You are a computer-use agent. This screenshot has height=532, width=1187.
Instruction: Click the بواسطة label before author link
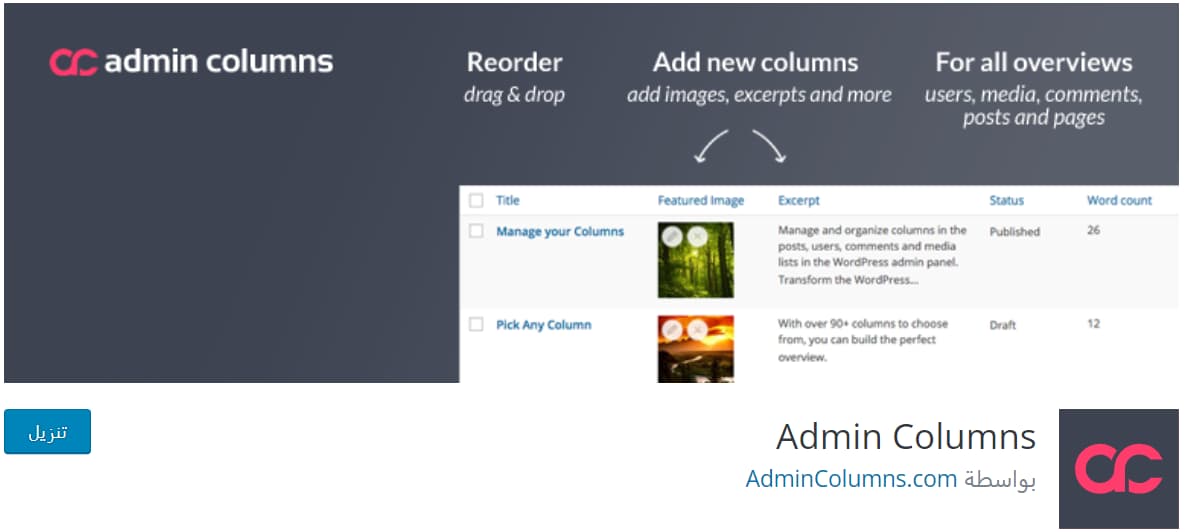1000,480
